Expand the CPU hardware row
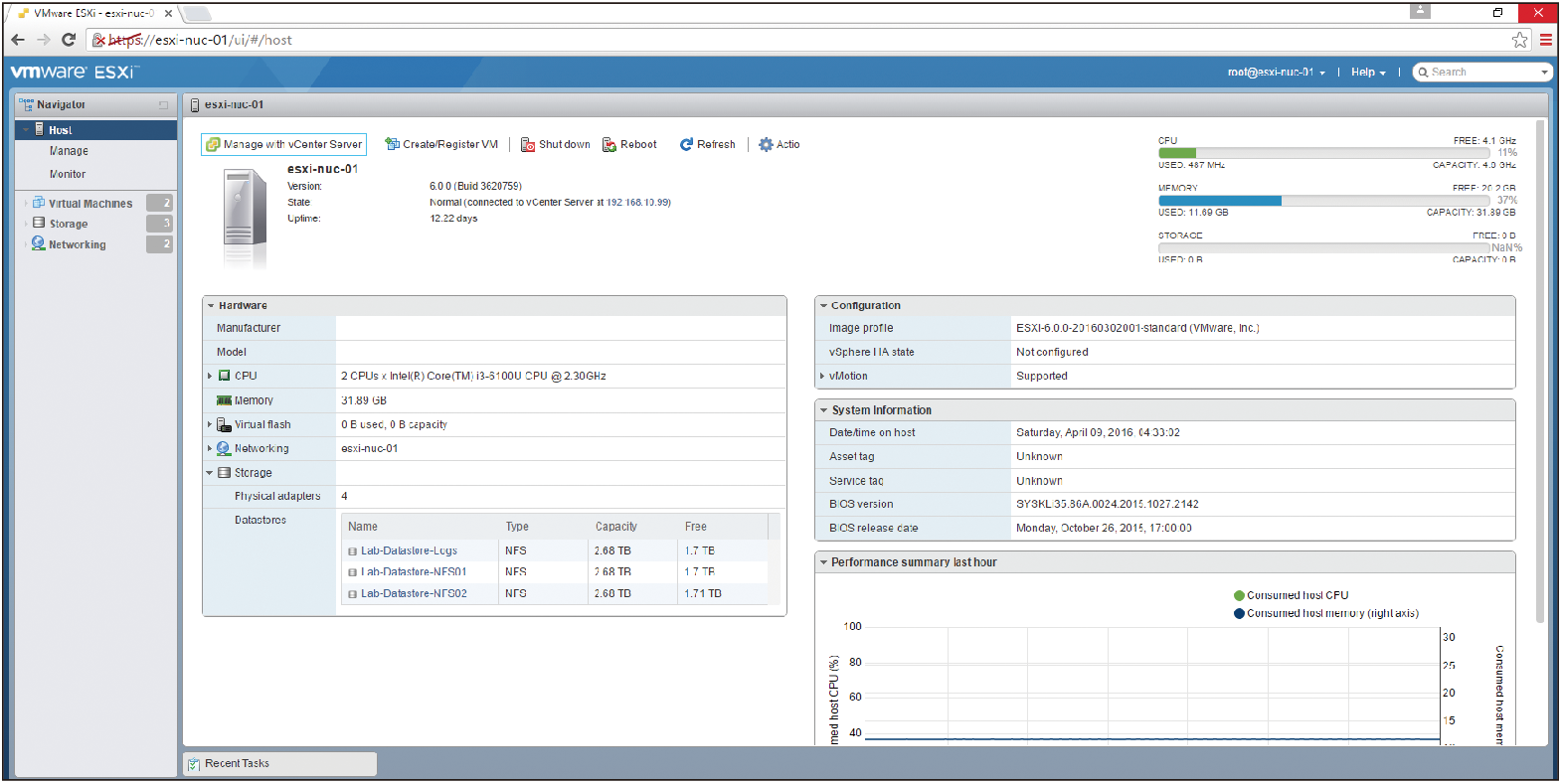The height and width of the screenshot is (784, 1561). click(x=210, y=376)
